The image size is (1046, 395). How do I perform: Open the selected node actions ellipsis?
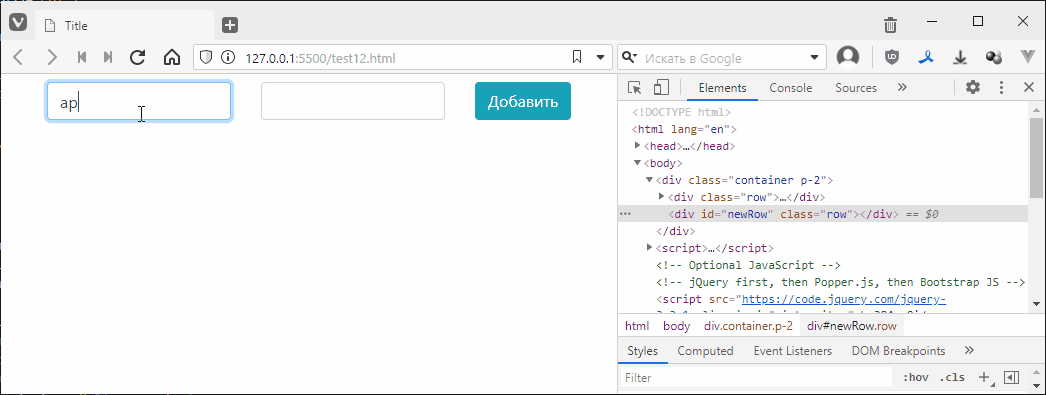point(625,214)
